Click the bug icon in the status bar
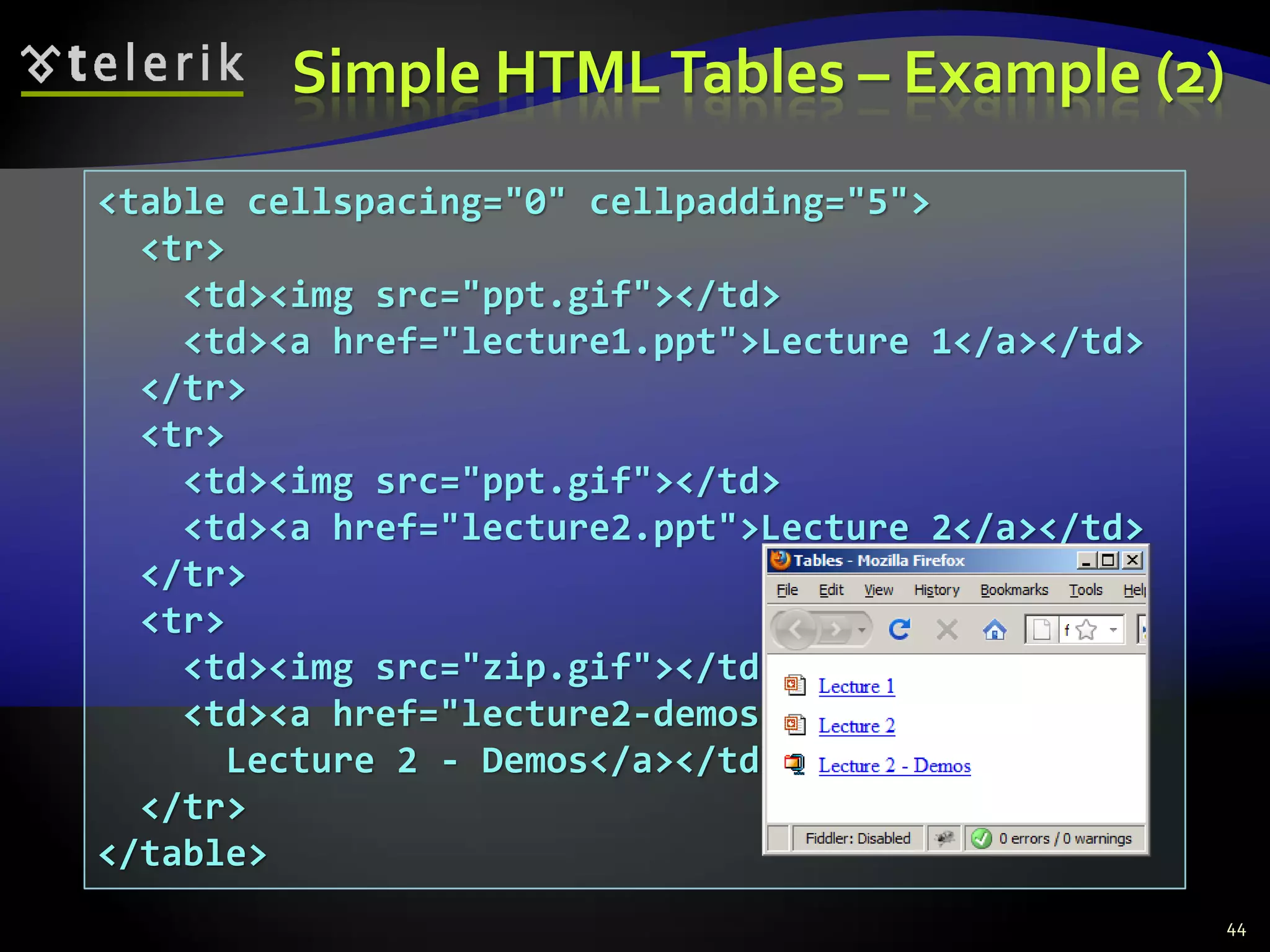Image resolution: width=1270 pixels, height=952 pixels. [x=944, y=839]
